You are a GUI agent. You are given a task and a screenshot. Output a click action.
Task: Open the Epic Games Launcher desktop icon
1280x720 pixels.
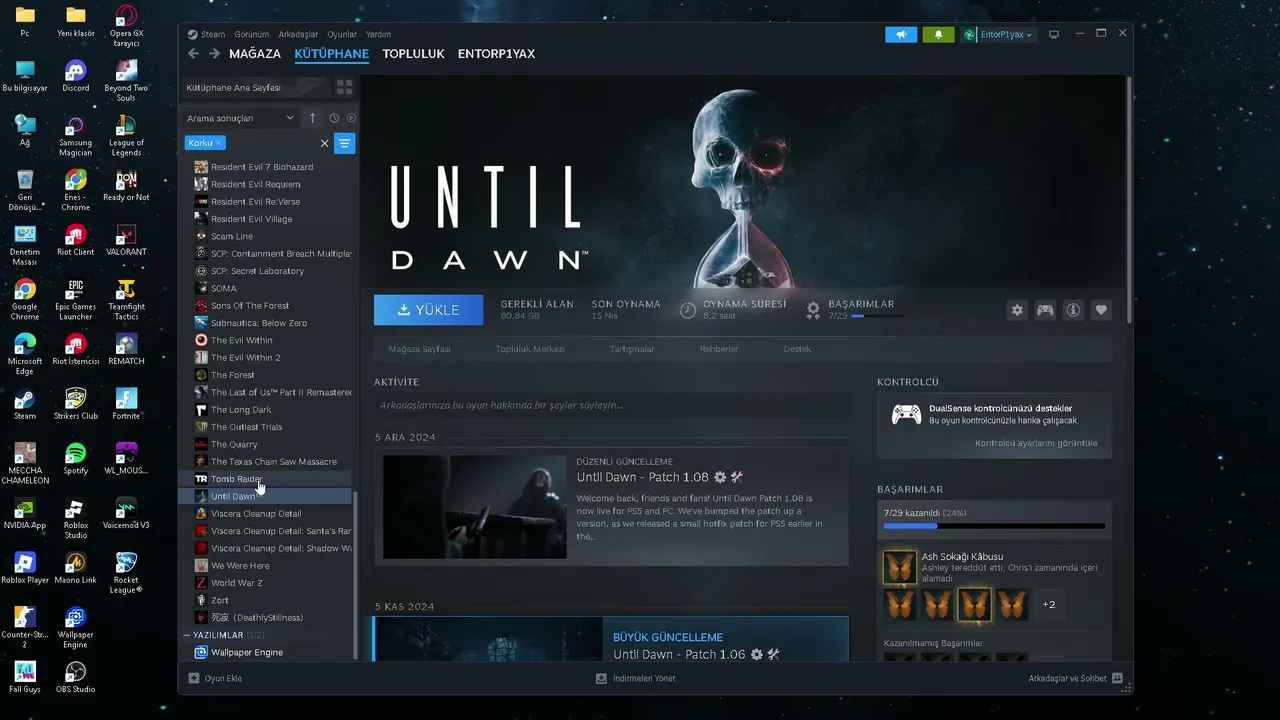75,300
